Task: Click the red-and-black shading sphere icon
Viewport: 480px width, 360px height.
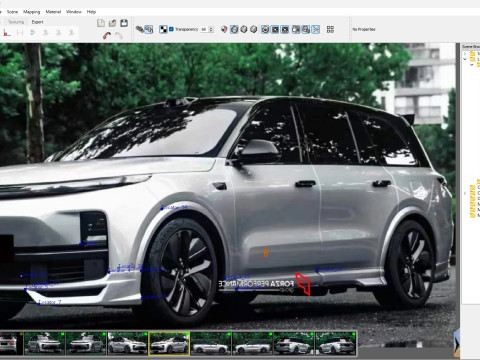Action: pyautogui.click(x=224, y=29)
